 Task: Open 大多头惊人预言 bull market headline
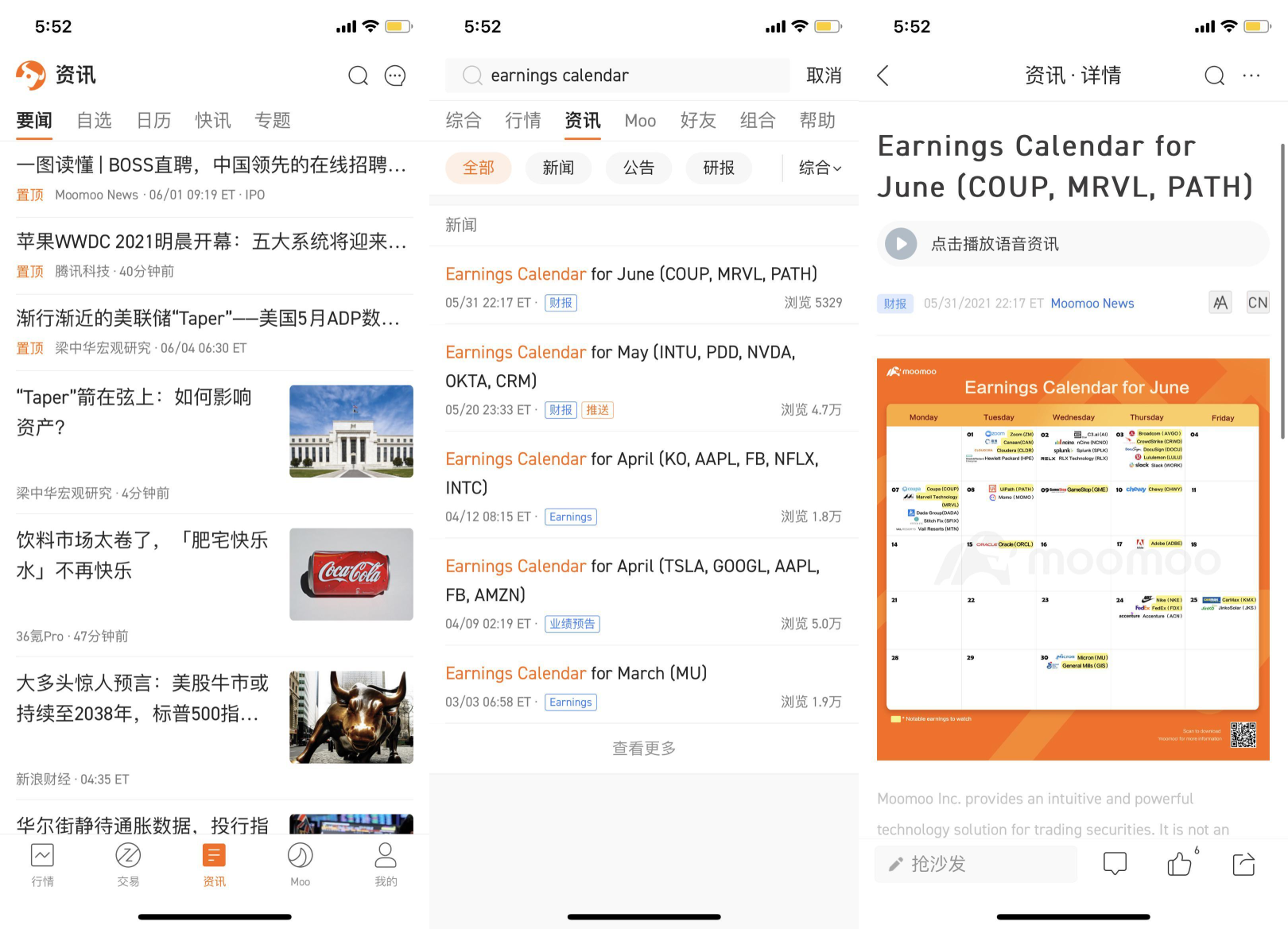pos(143,698)
